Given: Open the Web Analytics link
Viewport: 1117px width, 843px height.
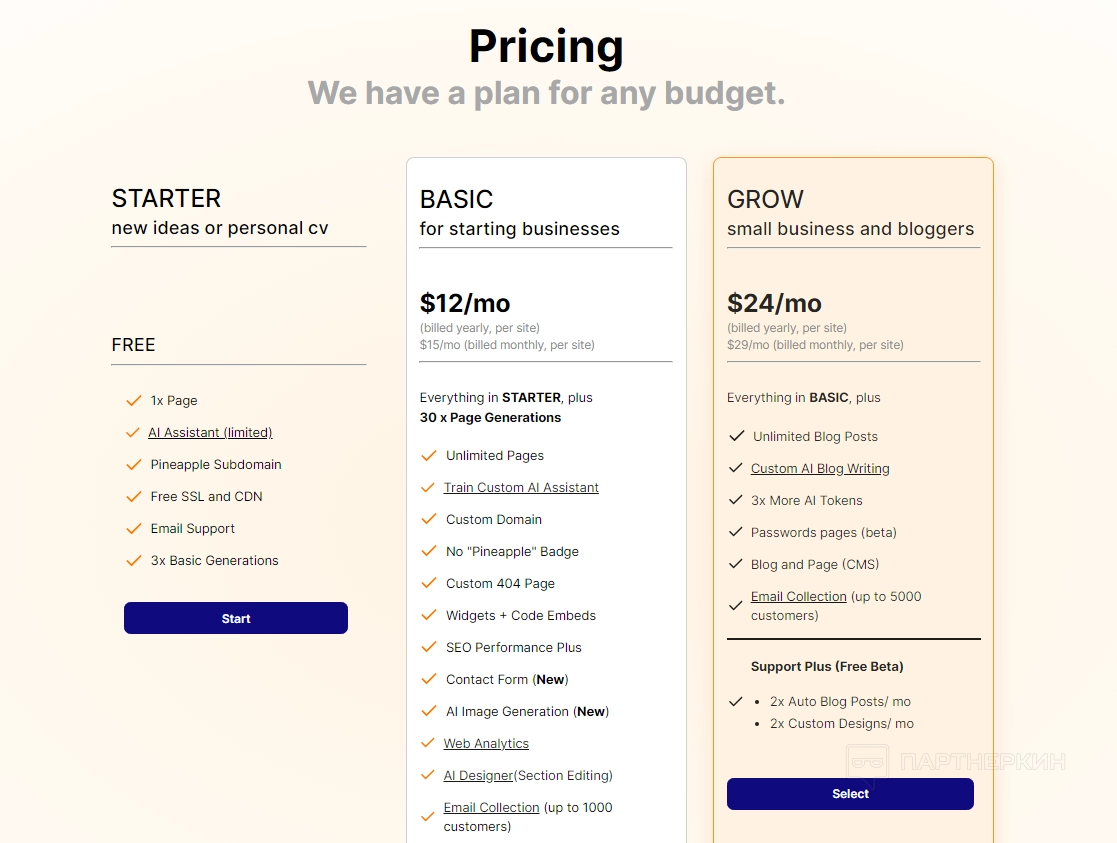Looking at the screenshot, I should point(486,744).
